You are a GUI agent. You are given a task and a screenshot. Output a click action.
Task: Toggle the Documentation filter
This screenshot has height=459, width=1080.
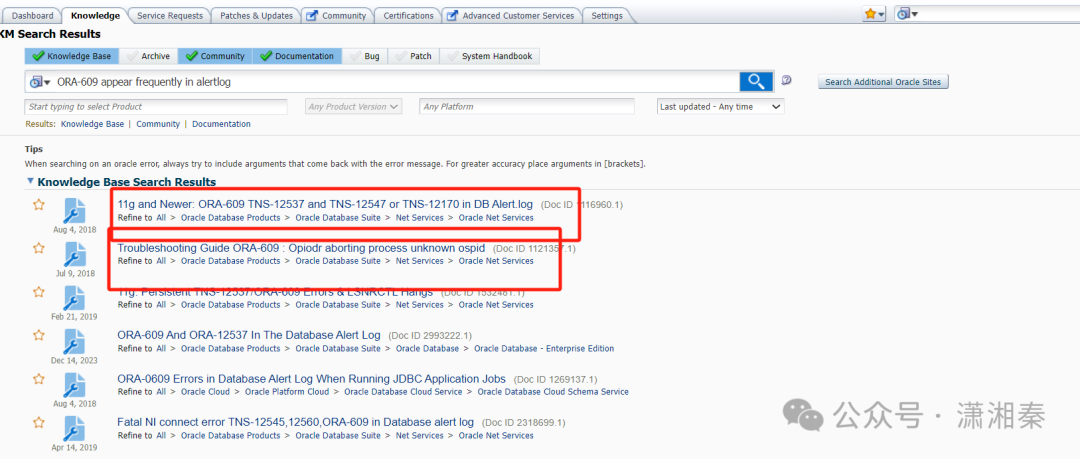297,56
